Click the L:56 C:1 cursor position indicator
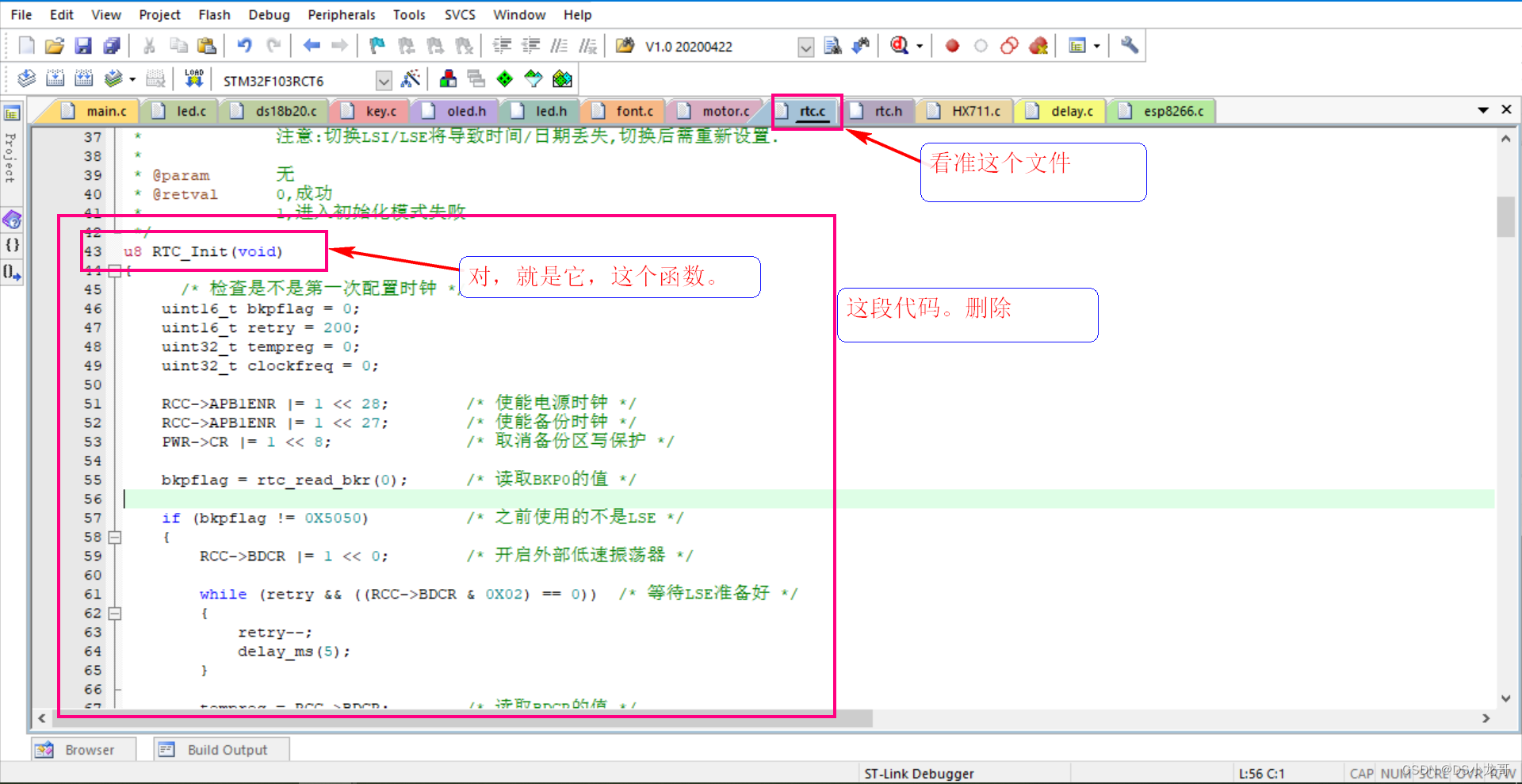 (1261, 773)
